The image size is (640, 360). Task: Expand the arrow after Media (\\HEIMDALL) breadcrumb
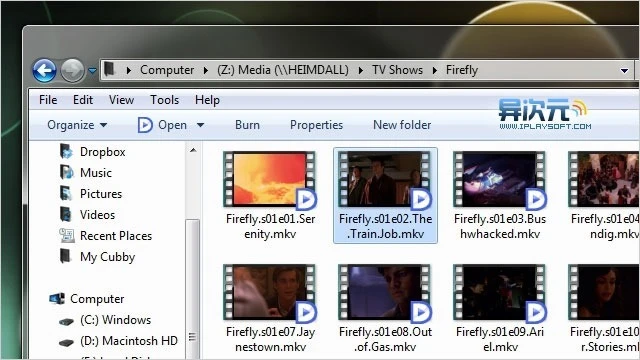361,70
